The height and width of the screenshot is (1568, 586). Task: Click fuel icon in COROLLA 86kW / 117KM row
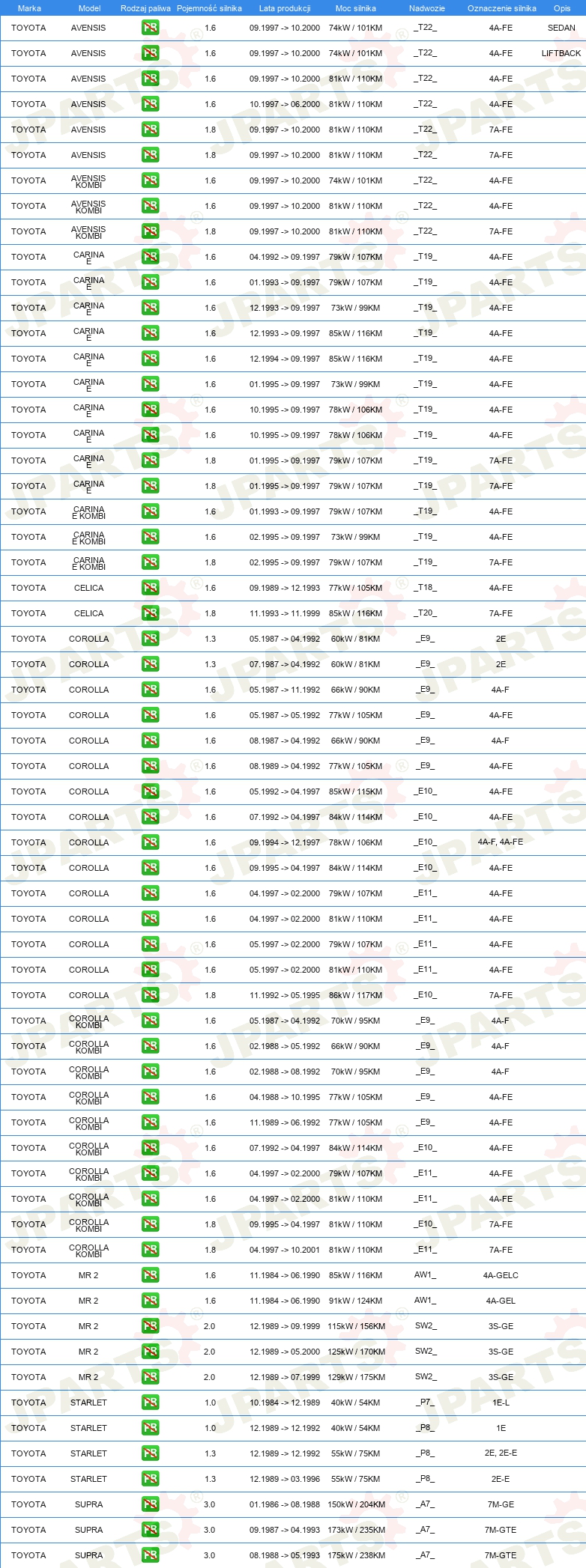[x=150, y=995]
